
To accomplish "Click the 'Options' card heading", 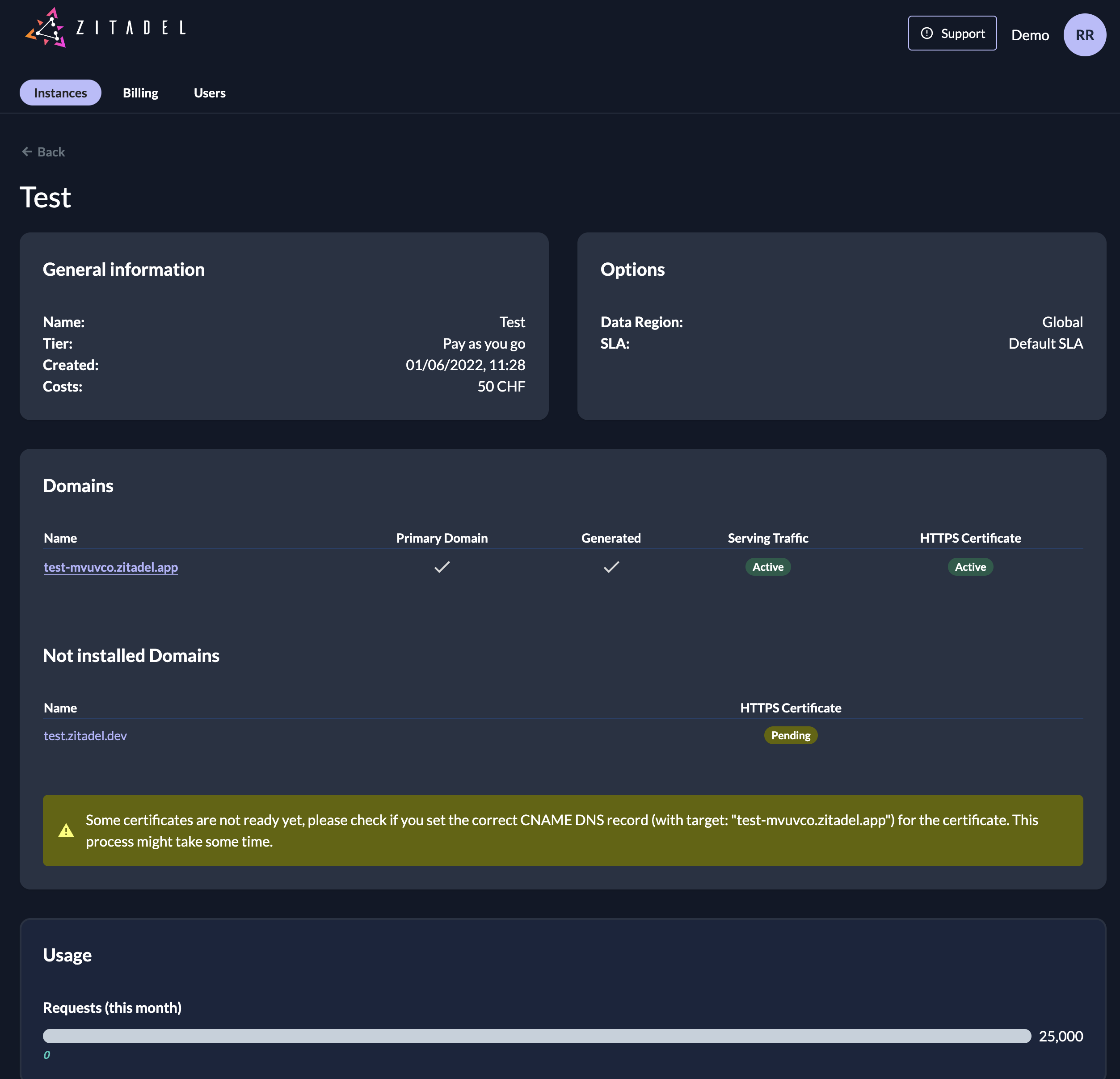I will click(632, 269).
